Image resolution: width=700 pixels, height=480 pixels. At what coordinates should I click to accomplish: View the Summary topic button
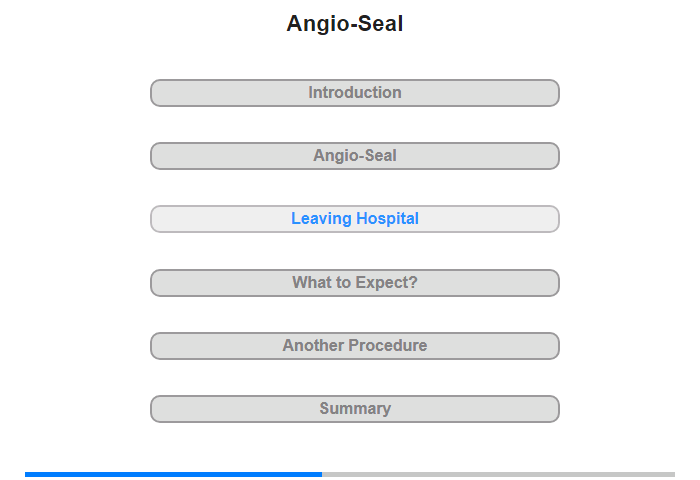click(x=354, y=409)
